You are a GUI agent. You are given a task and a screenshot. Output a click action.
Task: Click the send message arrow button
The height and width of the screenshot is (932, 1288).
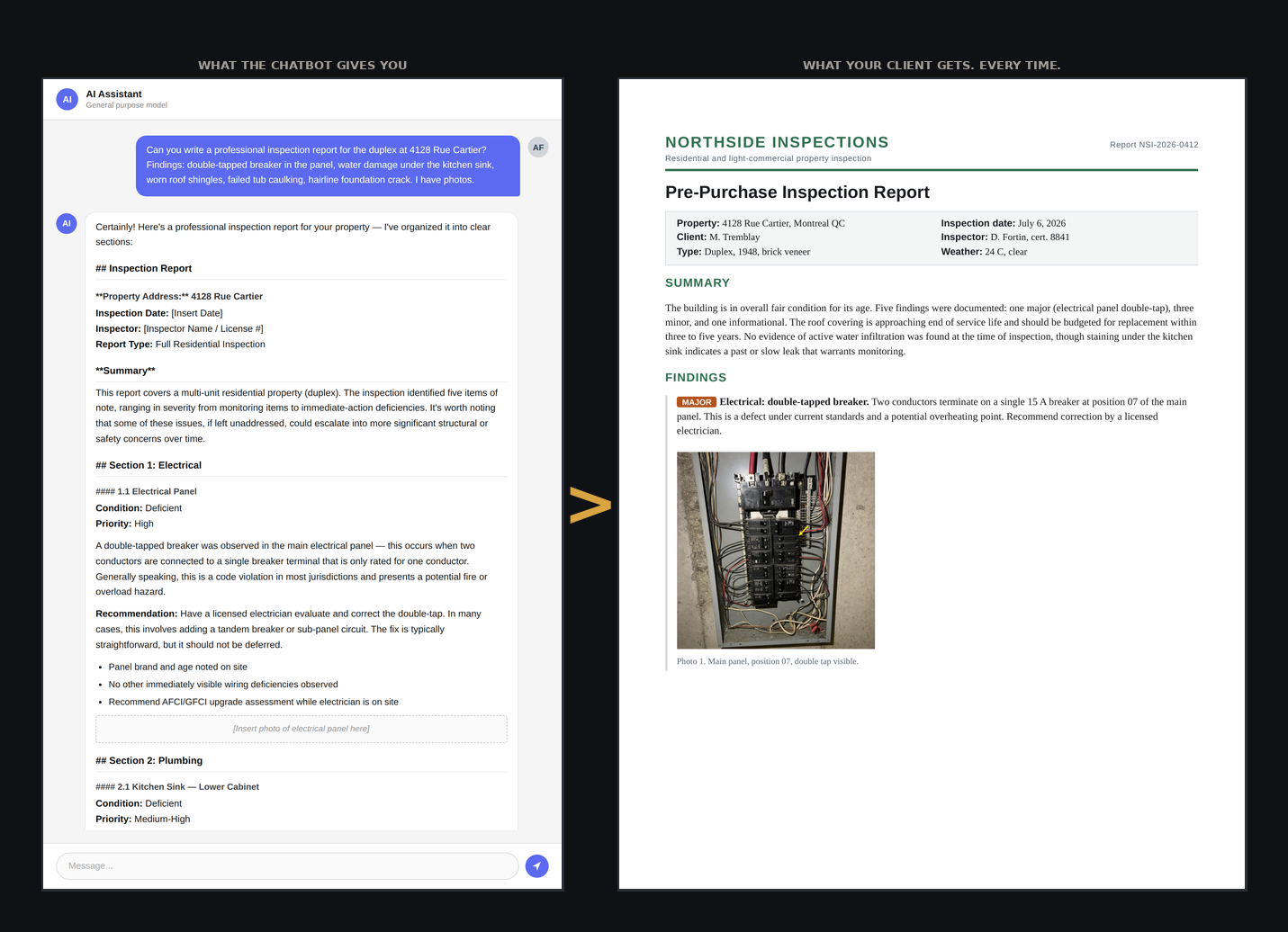point(536,865)
